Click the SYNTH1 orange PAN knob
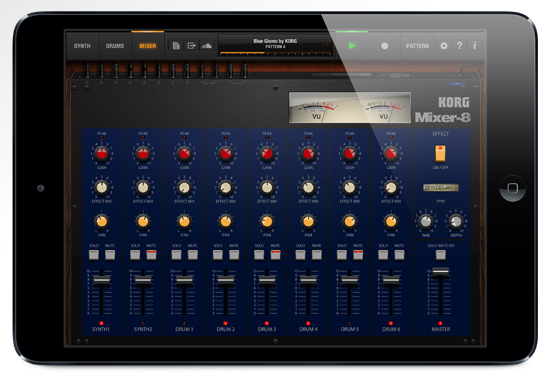 coord(102,221)
